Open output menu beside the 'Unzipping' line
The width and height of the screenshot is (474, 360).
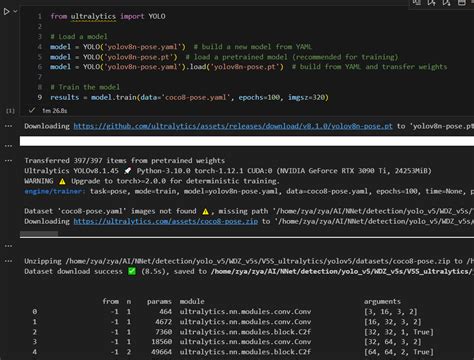click(x=8, y=261)
